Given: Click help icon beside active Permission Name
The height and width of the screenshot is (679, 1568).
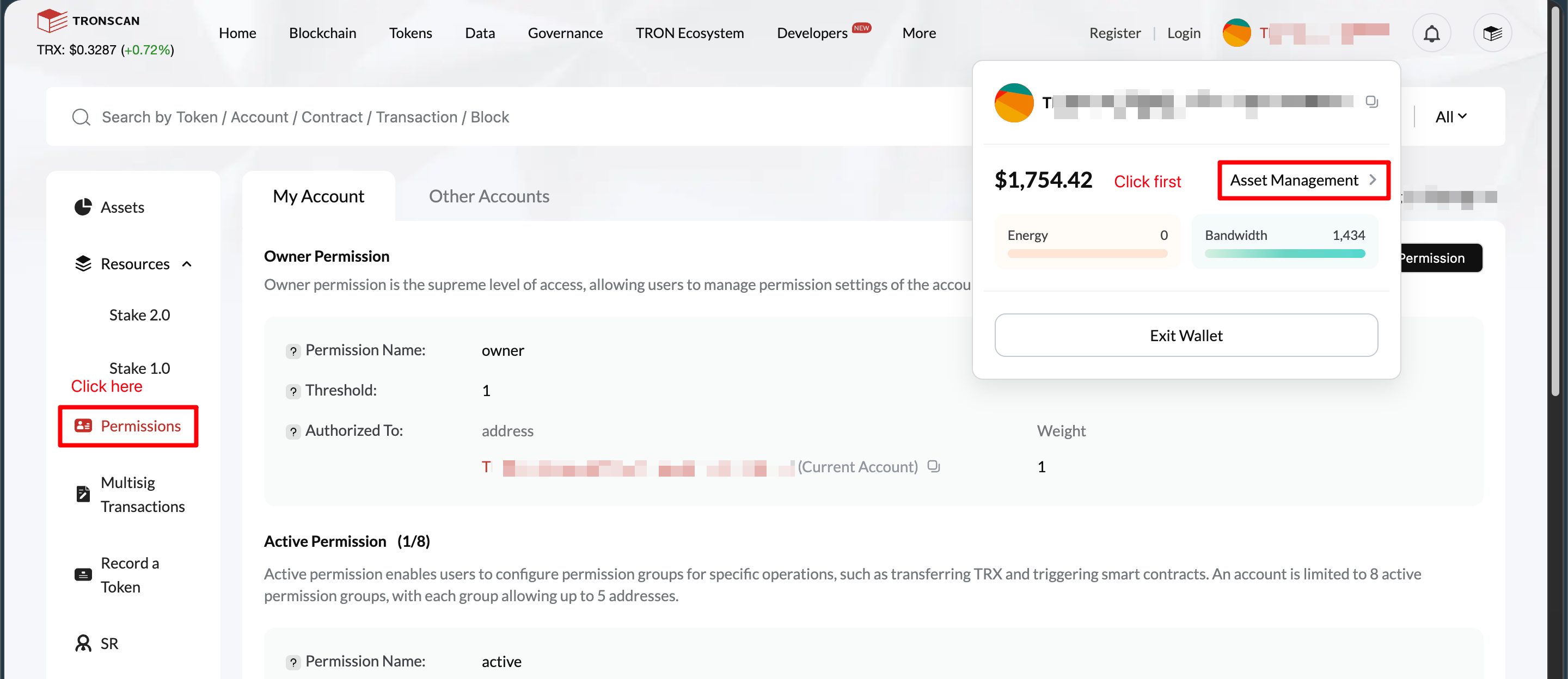Looking at the screenshot, I should pyautogui.click(x=293, y=662).
